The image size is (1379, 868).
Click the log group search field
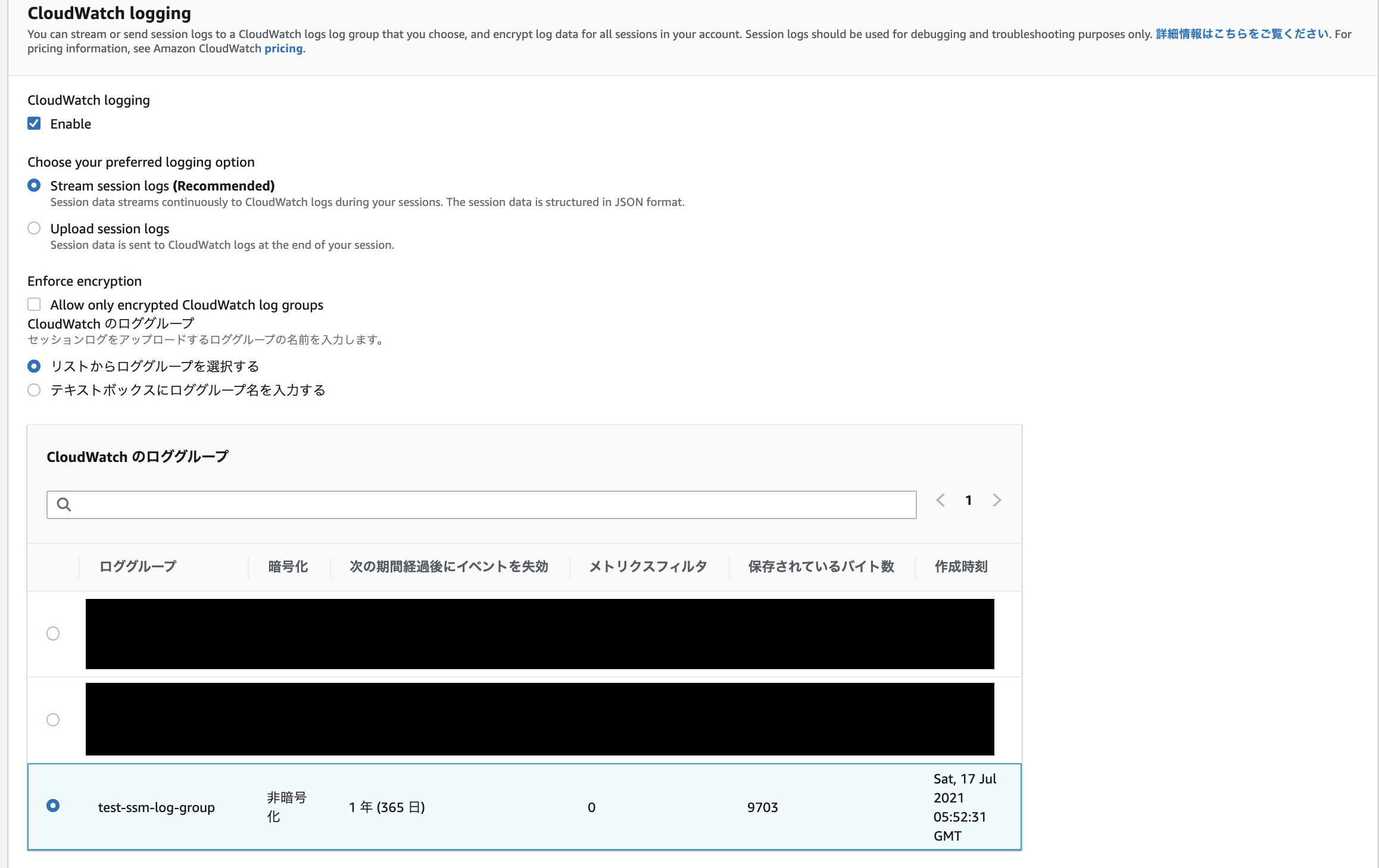tap(481, 505)
